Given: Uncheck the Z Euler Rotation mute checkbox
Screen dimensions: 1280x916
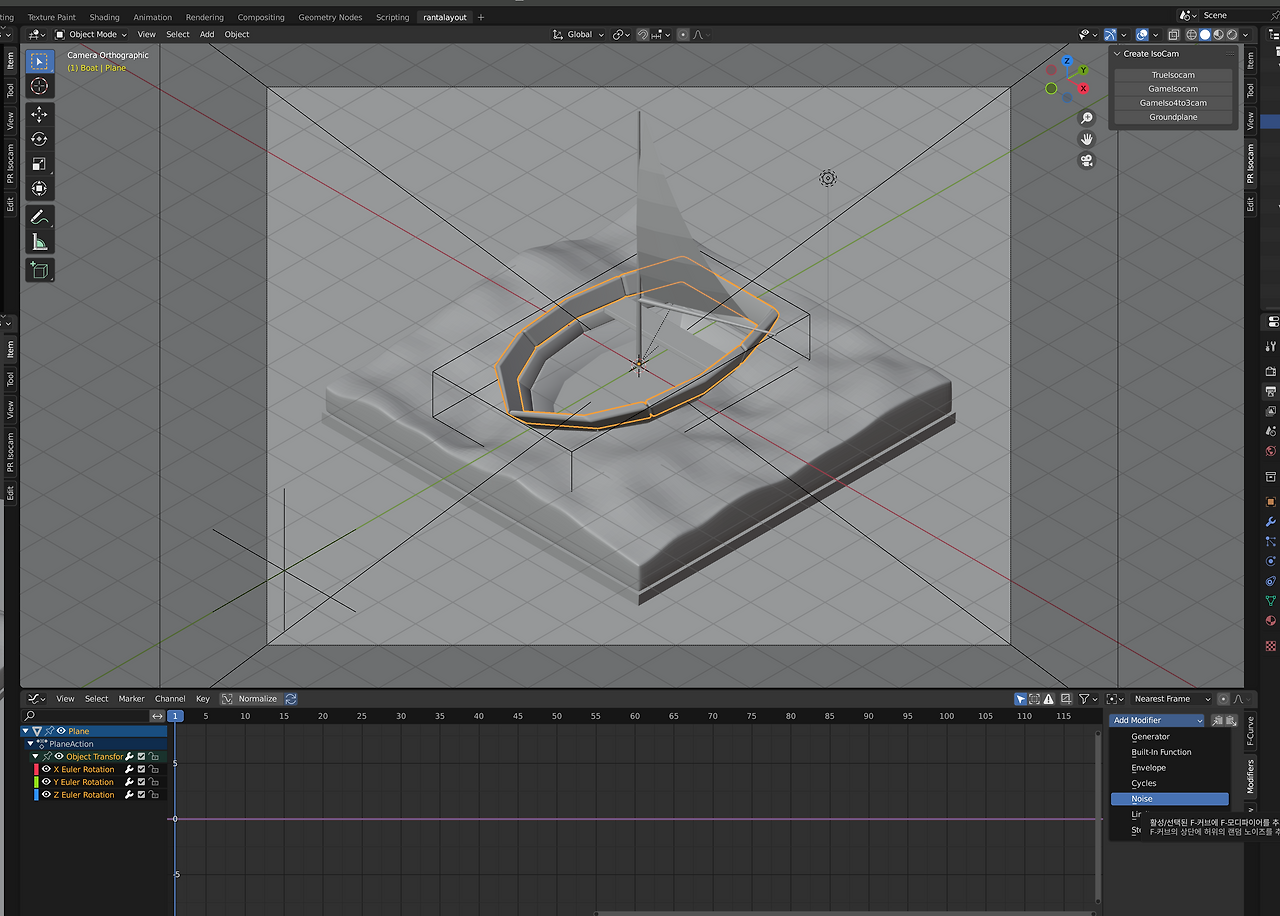Looking at the screenshot, I should pyautogui.click(x=141, y=795).
